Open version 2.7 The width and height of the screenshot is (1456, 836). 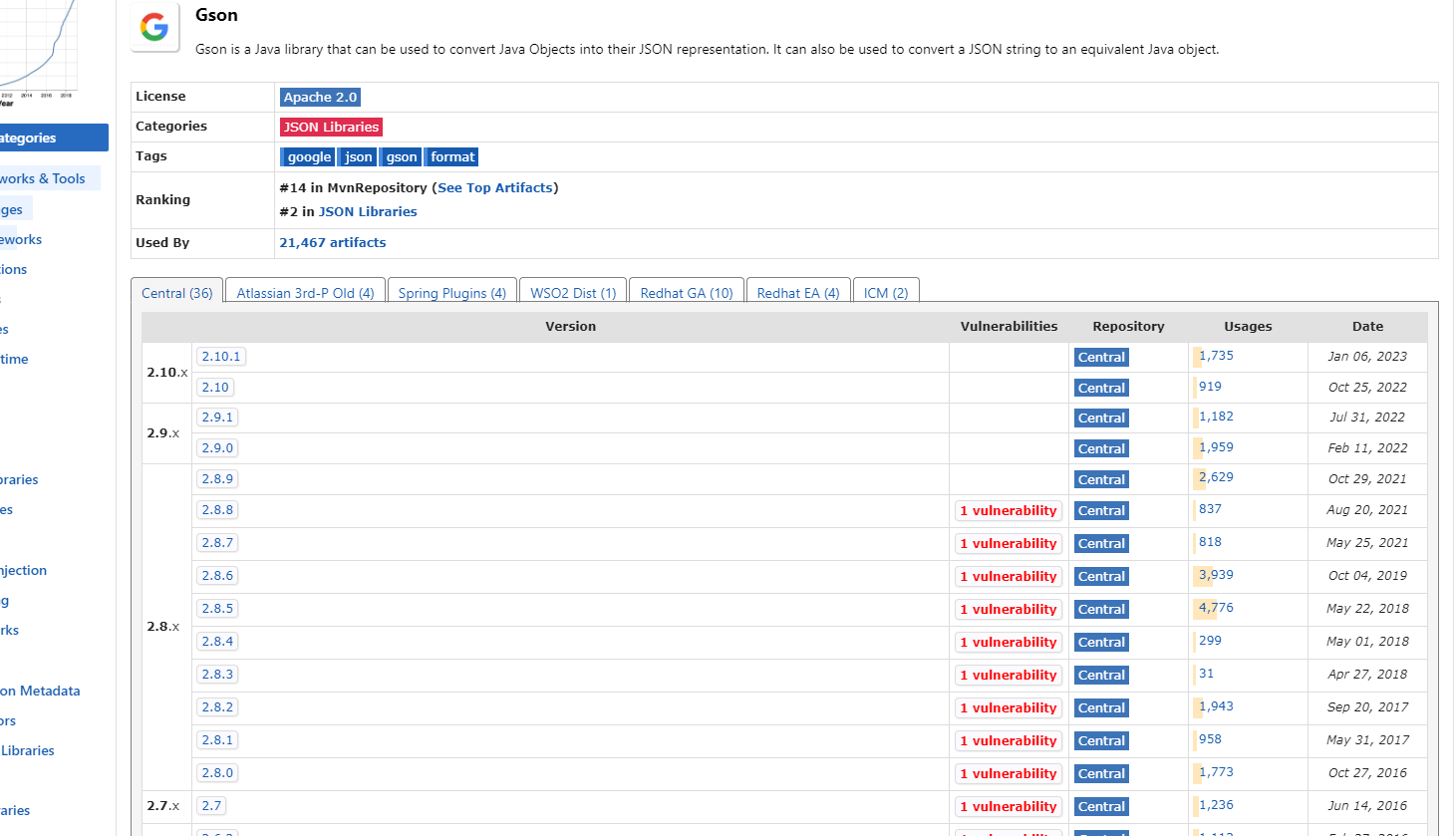tap(211, 806)
